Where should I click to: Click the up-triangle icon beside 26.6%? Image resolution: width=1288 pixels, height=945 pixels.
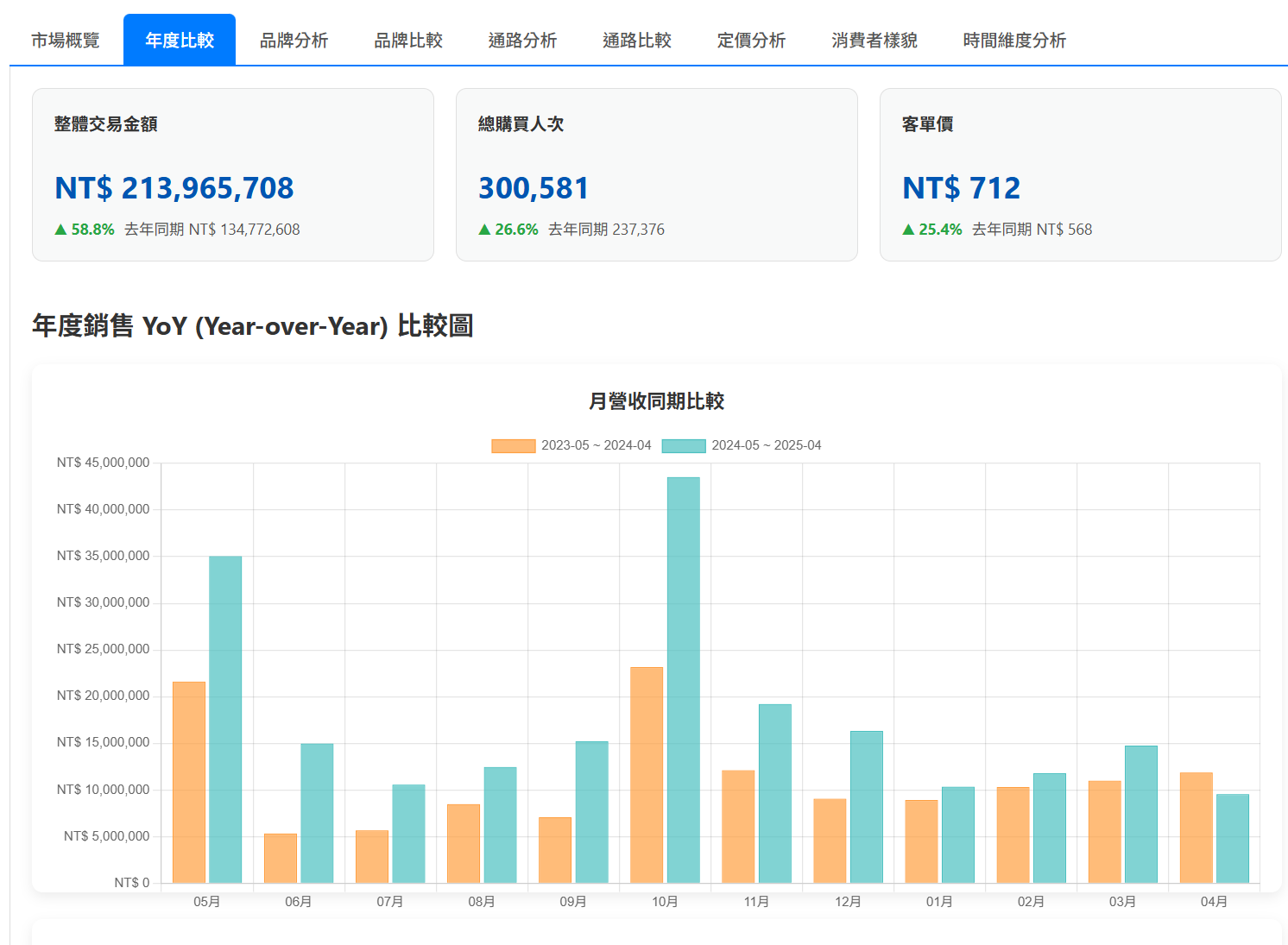click(x=484, y=230)
